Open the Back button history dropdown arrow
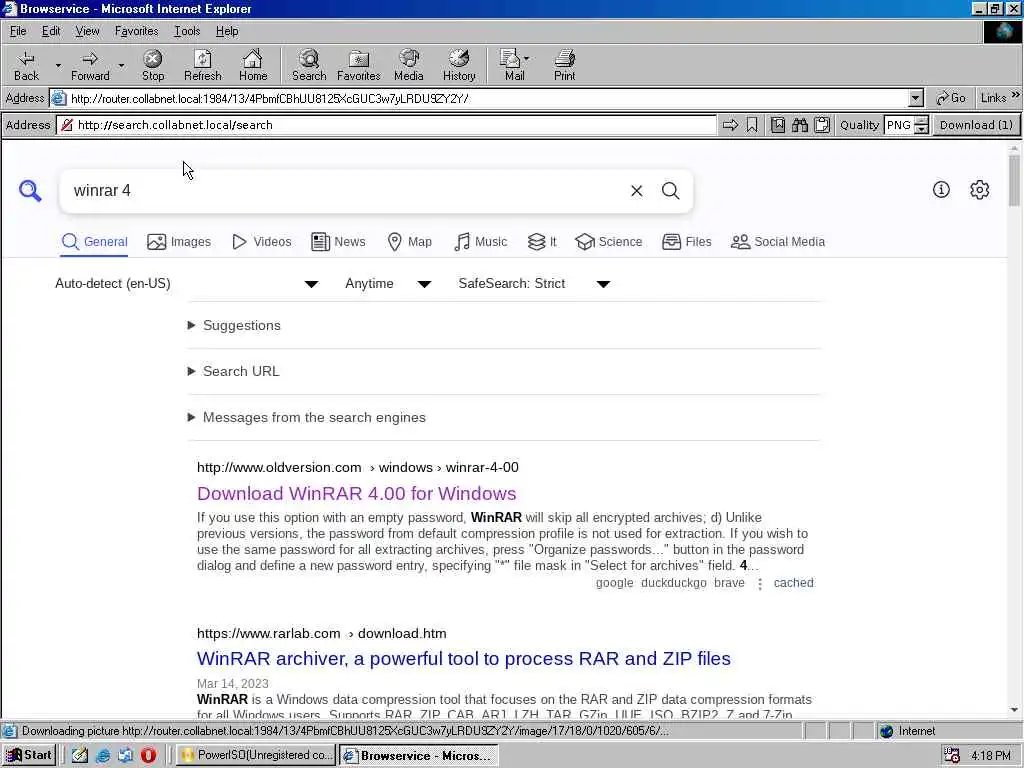The width and height of the screenshot is (1024, 768). (x=57, y=65)
